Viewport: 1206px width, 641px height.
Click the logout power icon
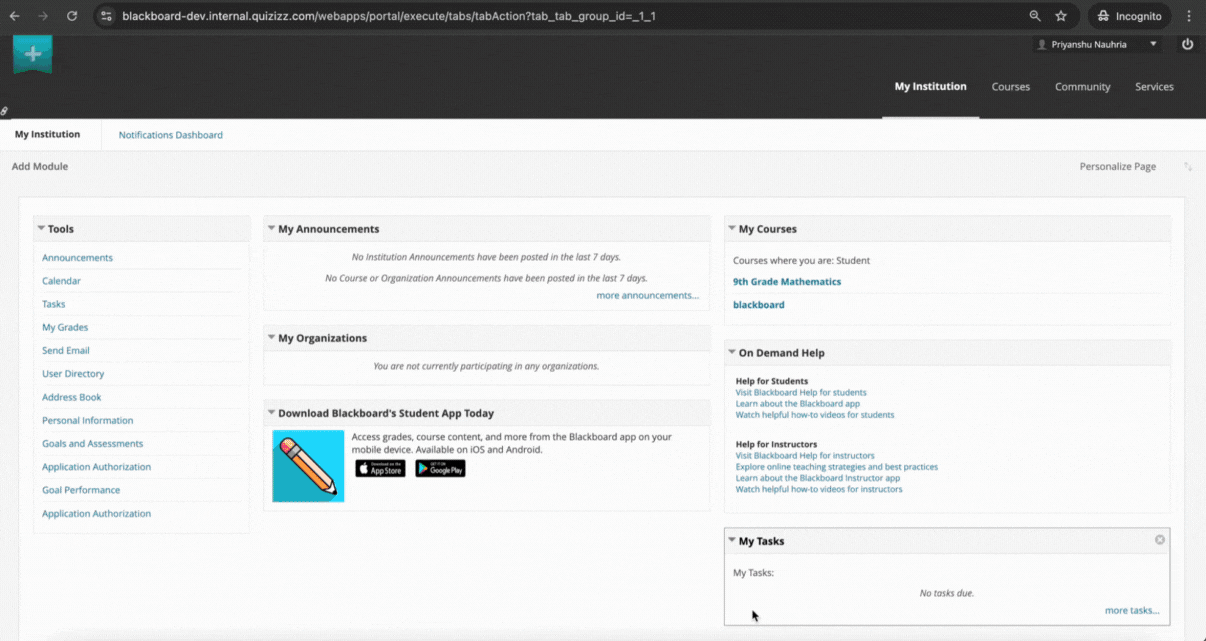(1187, 44)
